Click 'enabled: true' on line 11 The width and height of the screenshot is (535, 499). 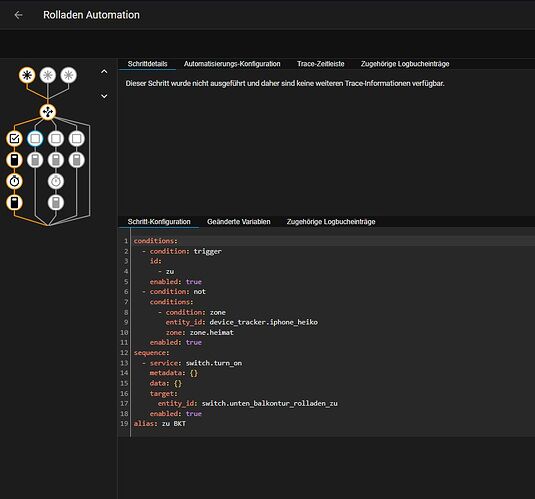(x=175, y=342)
